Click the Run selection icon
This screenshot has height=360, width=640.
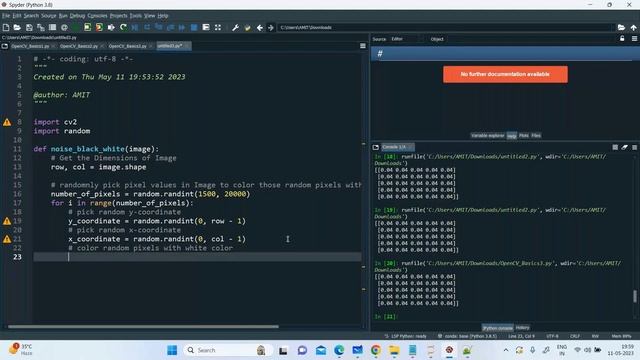point(111,27)
